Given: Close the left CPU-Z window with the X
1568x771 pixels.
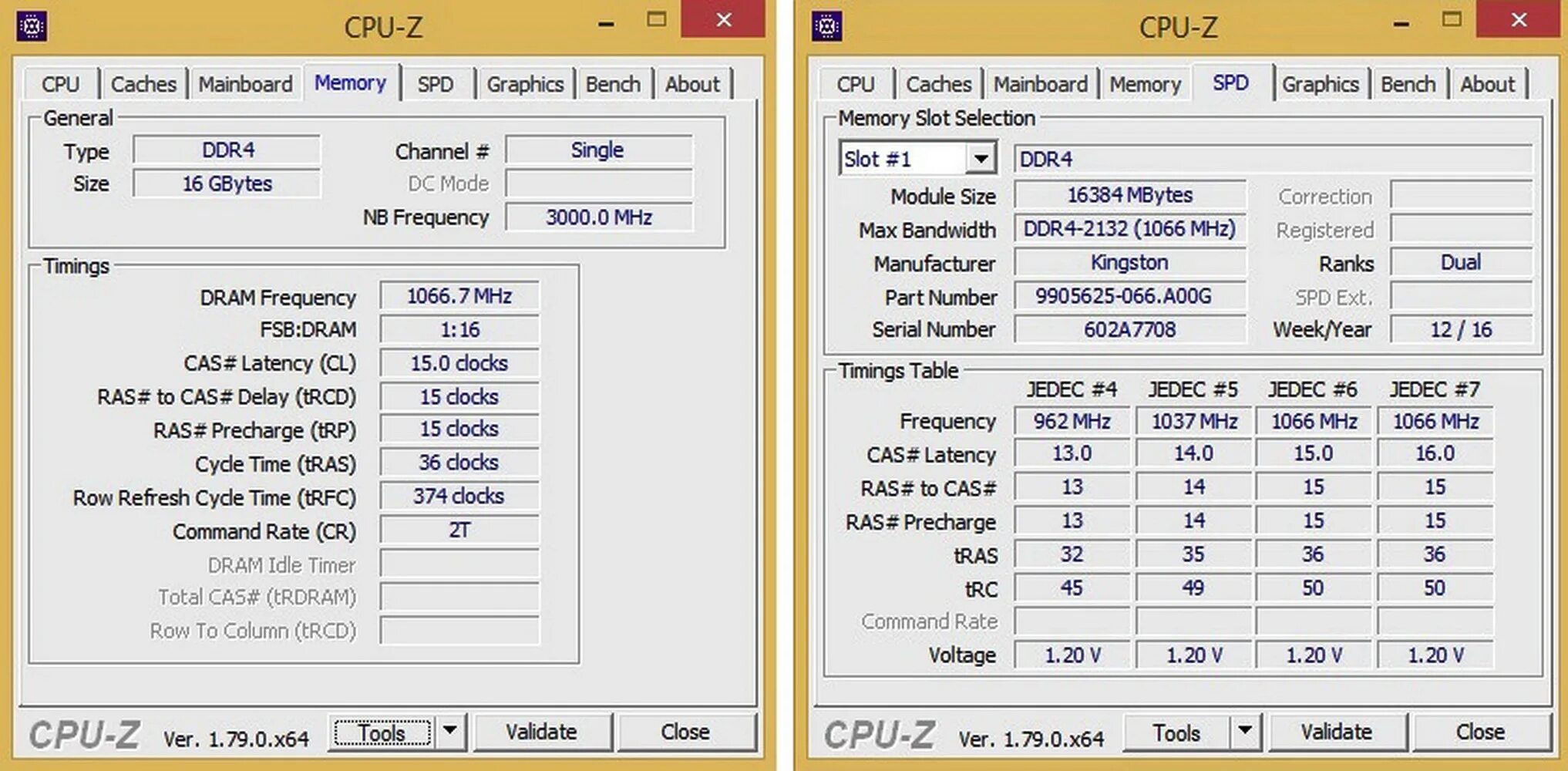Looking at the screenshot, I should coord(723,19).
